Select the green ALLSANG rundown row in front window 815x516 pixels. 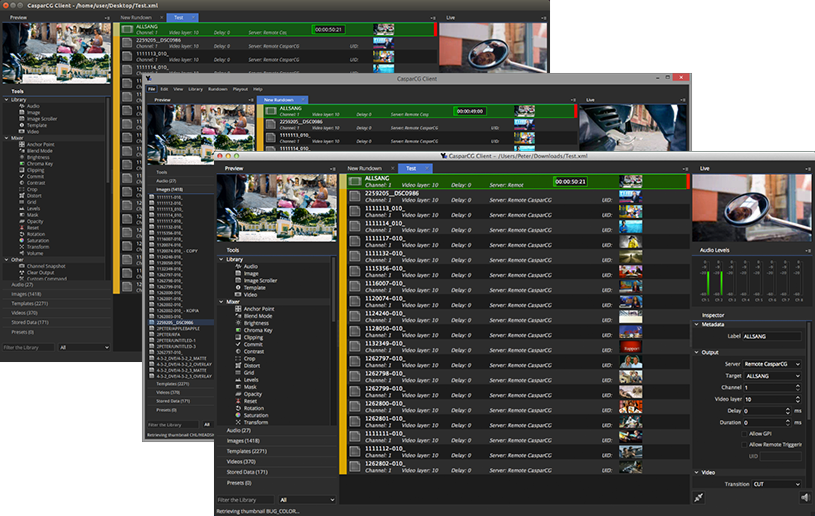pyautogui.click(x=517, y=181)
